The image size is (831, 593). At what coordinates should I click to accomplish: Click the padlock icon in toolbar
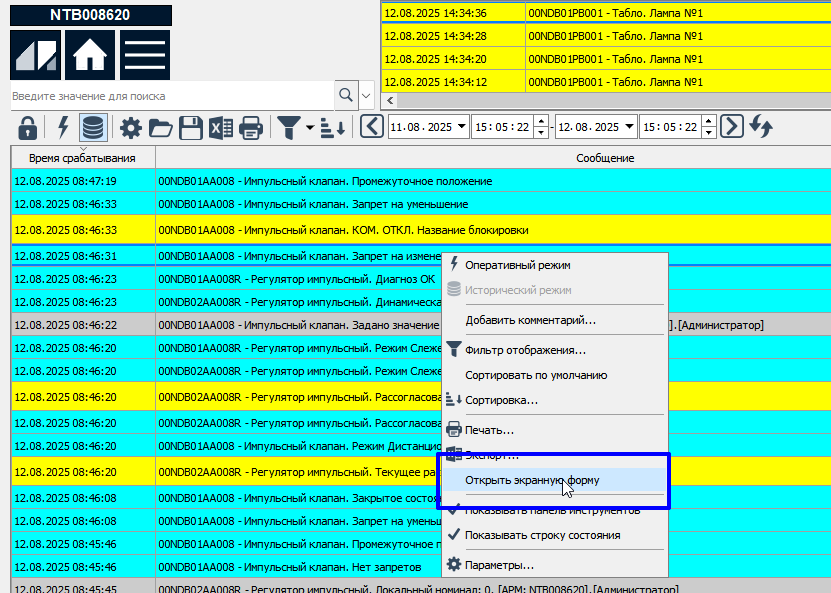[28, 127]
